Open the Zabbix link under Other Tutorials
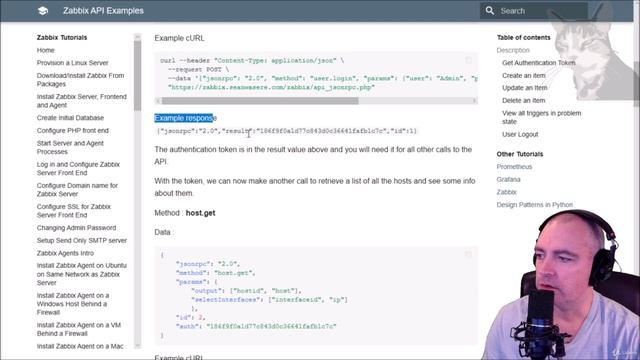 point(507,192)
